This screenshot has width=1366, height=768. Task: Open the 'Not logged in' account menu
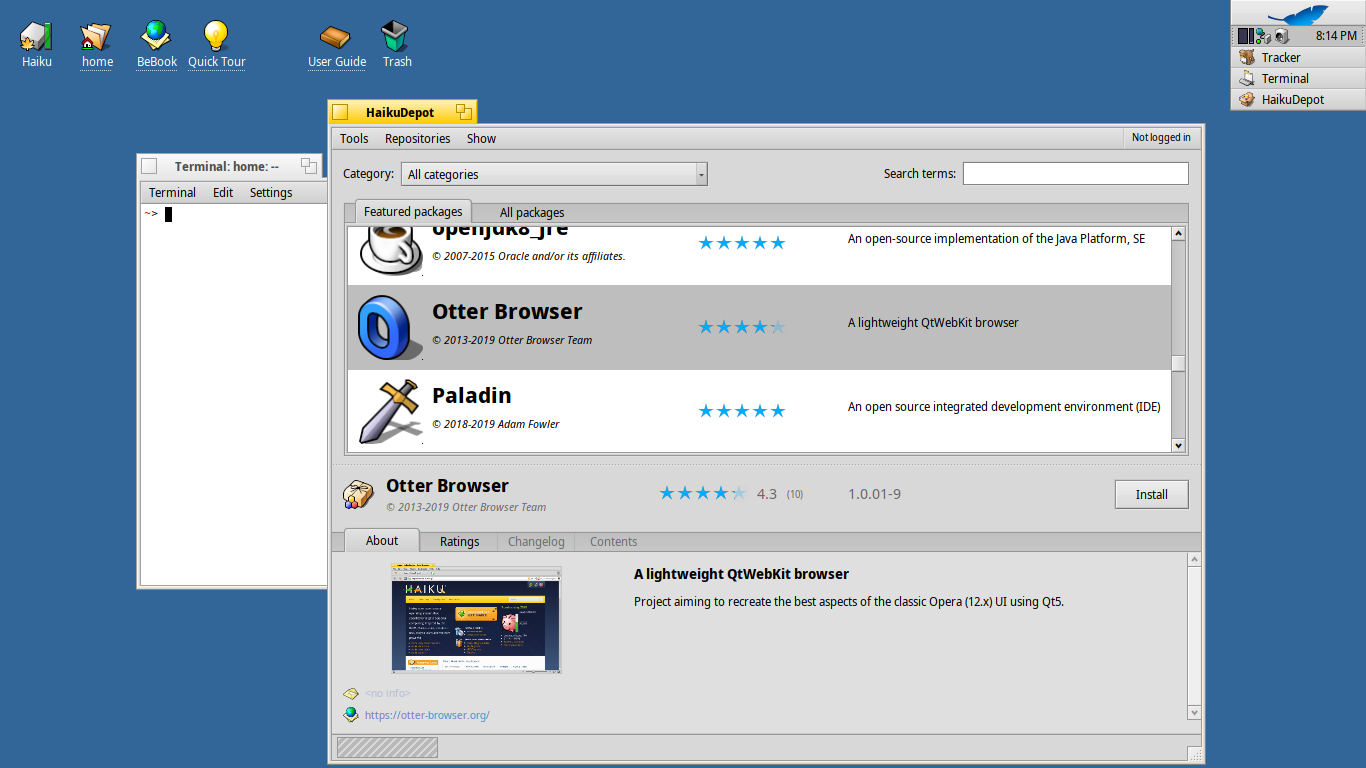coord(1161,138)
